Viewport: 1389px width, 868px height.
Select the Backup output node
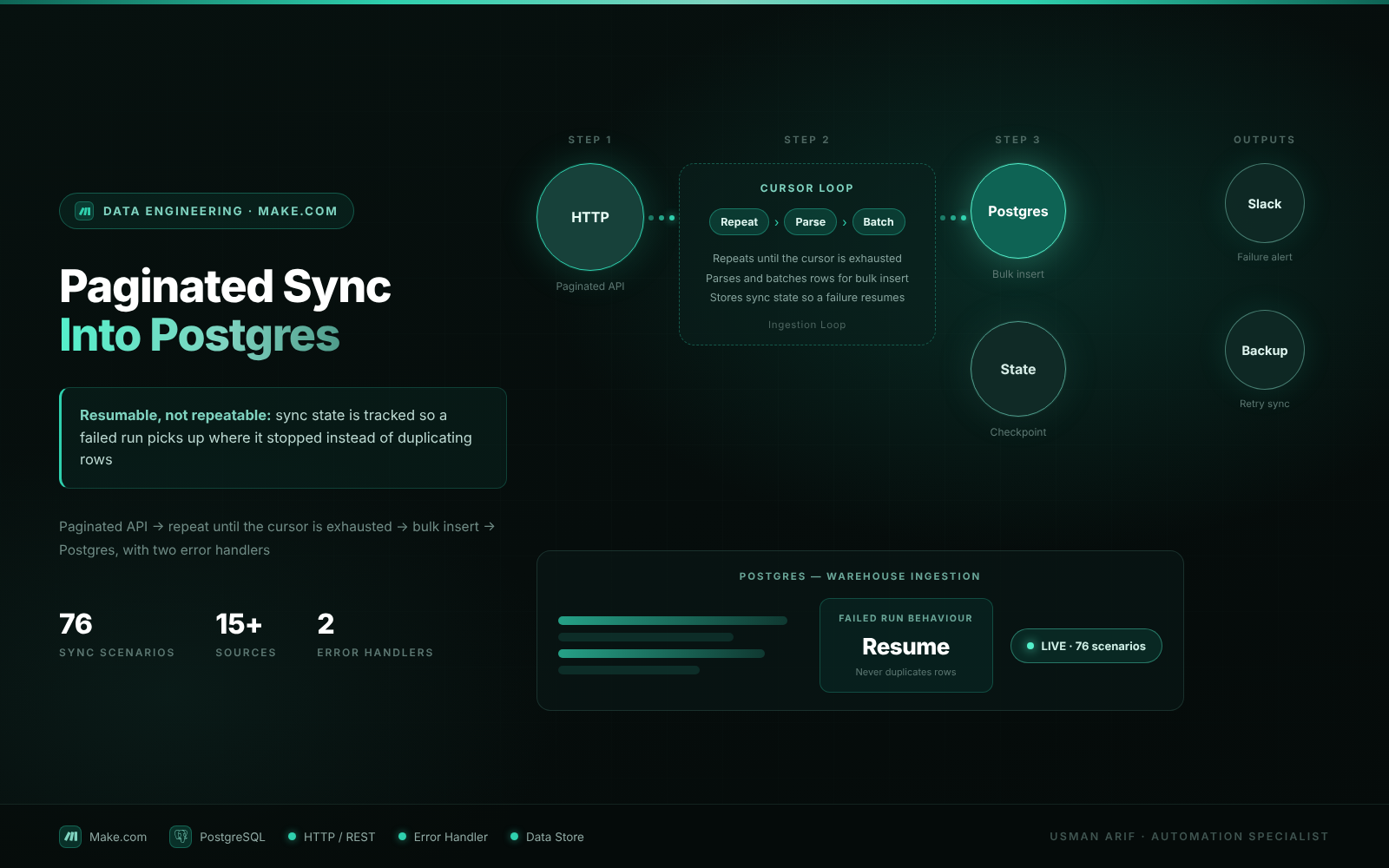coord(1265,350)
